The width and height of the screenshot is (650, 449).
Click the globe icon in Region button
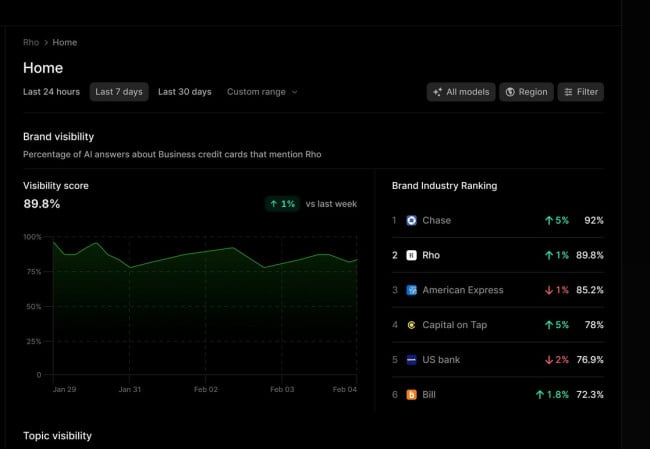coord(510,92)
